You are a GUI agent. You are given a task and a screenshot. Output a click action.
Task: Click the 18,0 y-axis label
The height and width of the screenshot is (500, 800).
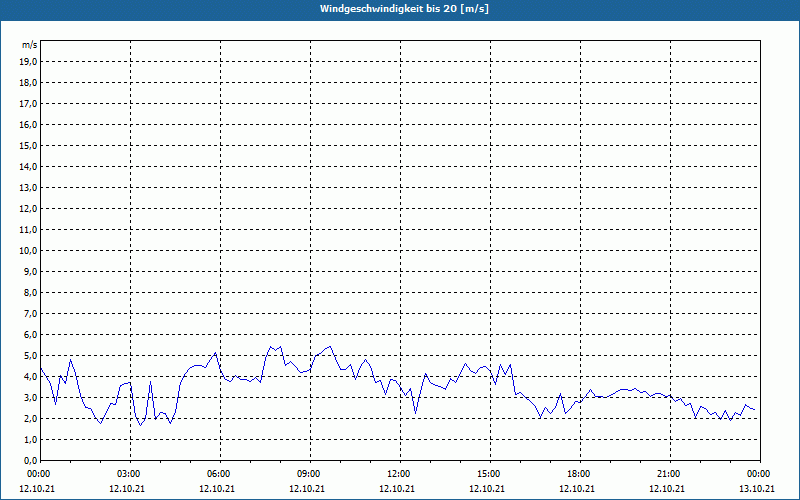point(29,83)
